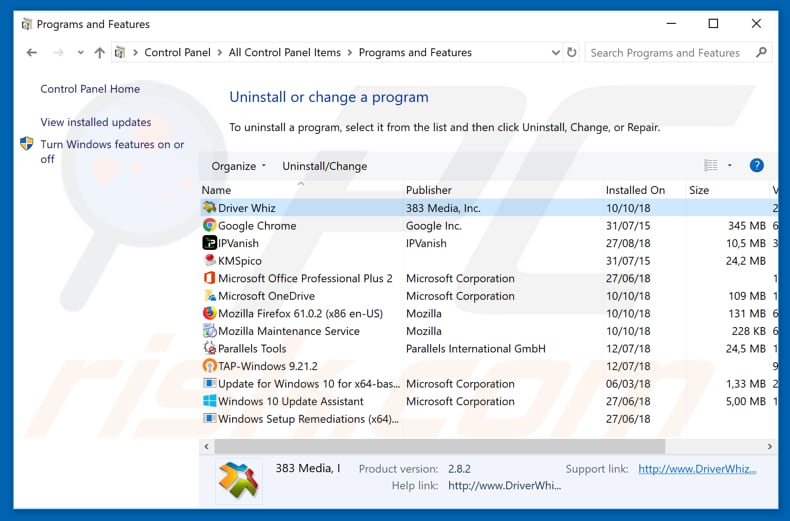The width and height of the screenshot is (790, 521).
Task: Select the KMSpico program name
Action: point(240,261)
